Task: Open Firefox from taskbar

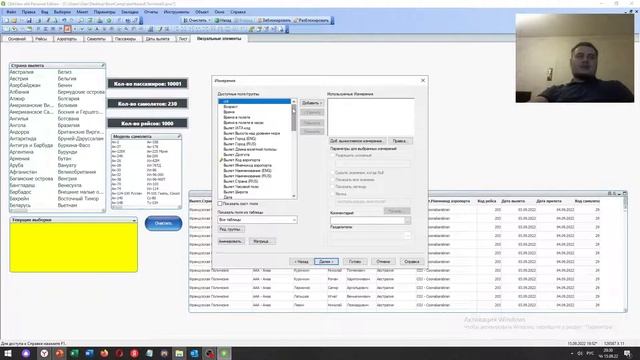Action: click(x=104, y=353)
